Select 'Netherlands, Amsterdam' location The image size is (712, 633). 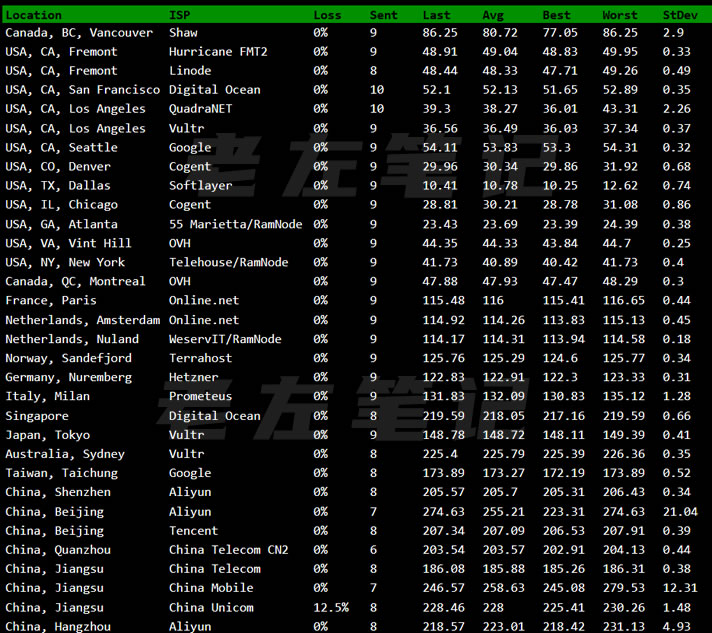click(83, 320)
